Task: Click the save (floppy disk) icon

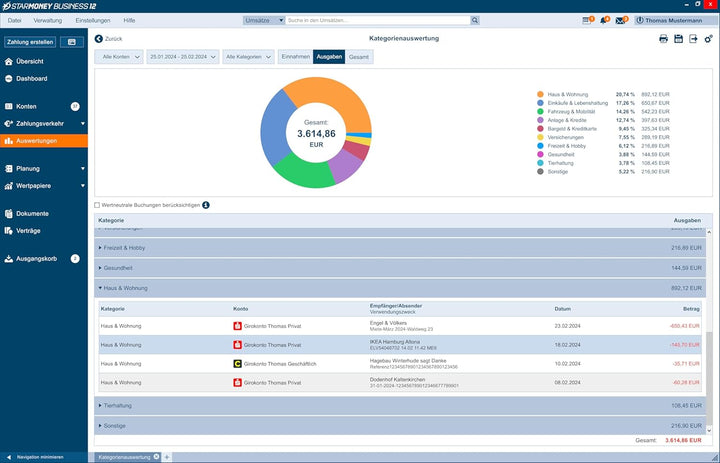Action: click(x=678, y=39)
